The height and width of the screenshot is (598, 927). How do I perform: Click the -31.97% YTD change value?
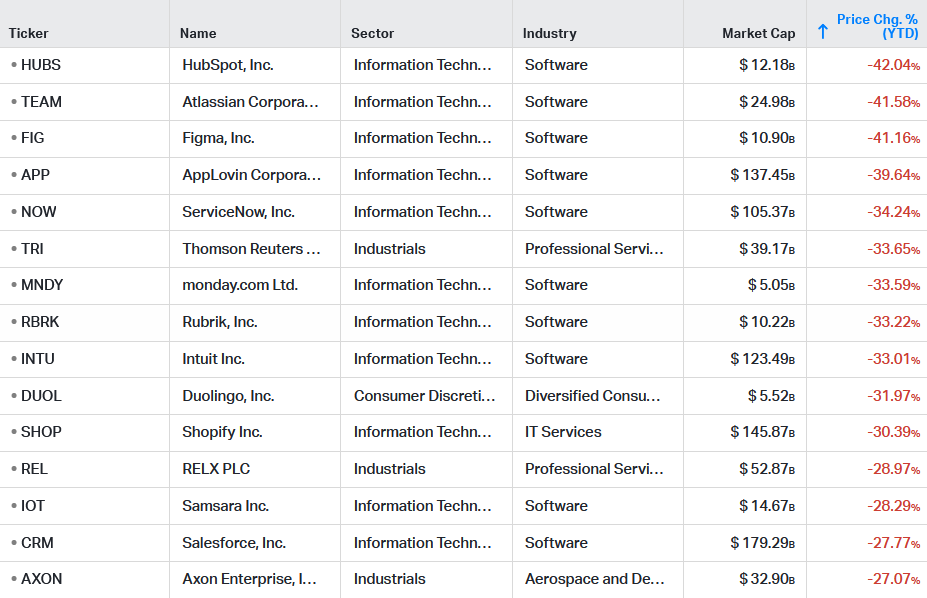[893, 396]
